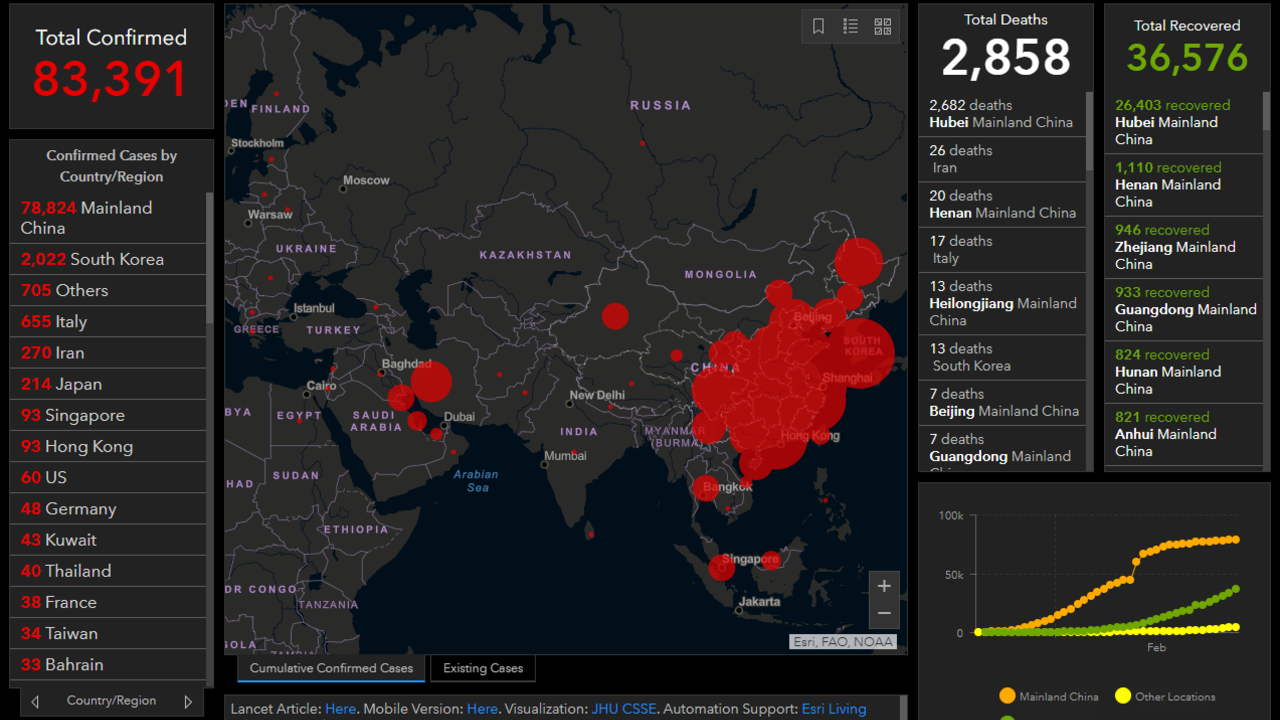Select Japan row with 214 cases
Image resolution: width=1280 pixels, height=720 pixels.
click(108, 384)
